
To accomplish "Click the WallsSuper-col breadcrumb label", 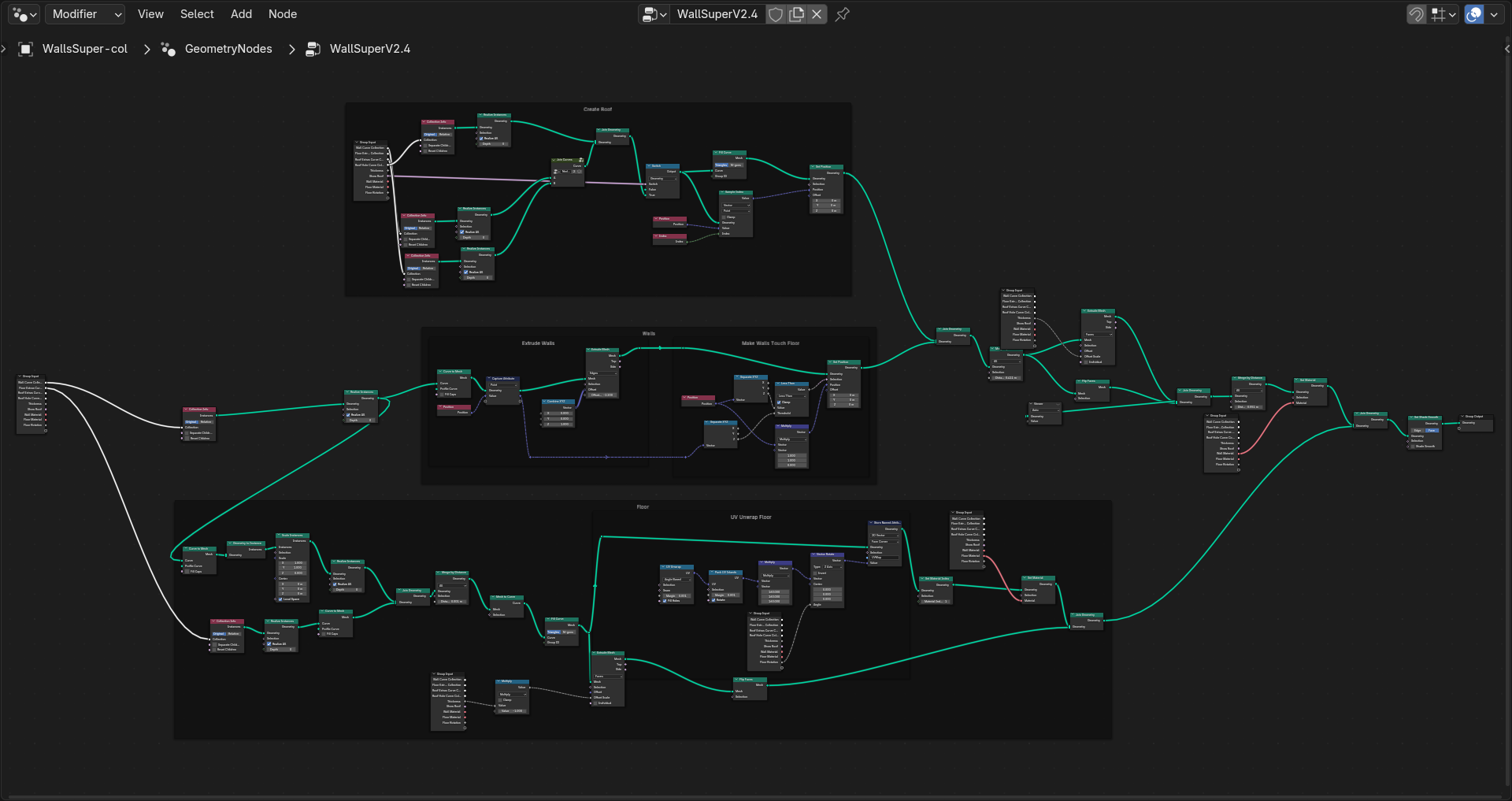I will tap(85, 49).
